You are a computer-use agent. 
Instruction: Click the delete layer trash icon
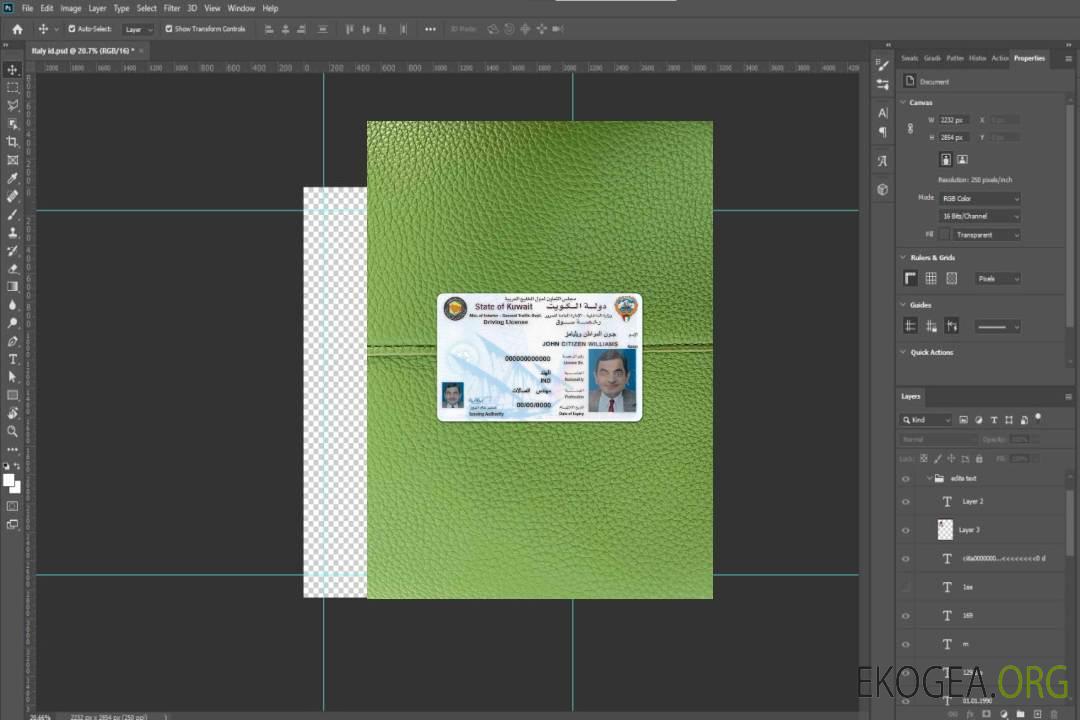[x=1054, y=714]
